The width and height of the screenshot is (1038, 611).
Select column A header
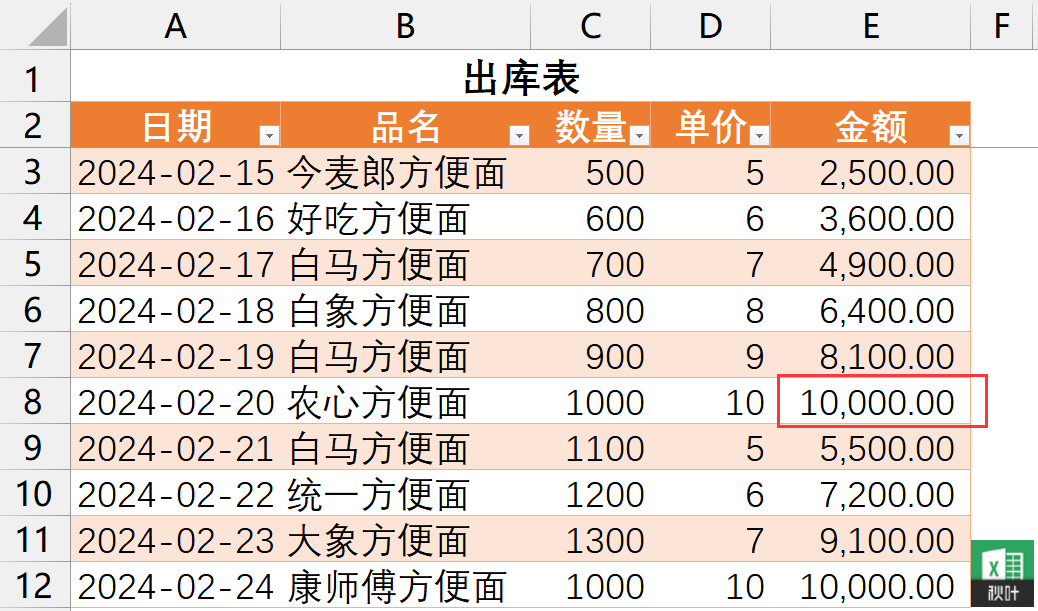(175, 26)
